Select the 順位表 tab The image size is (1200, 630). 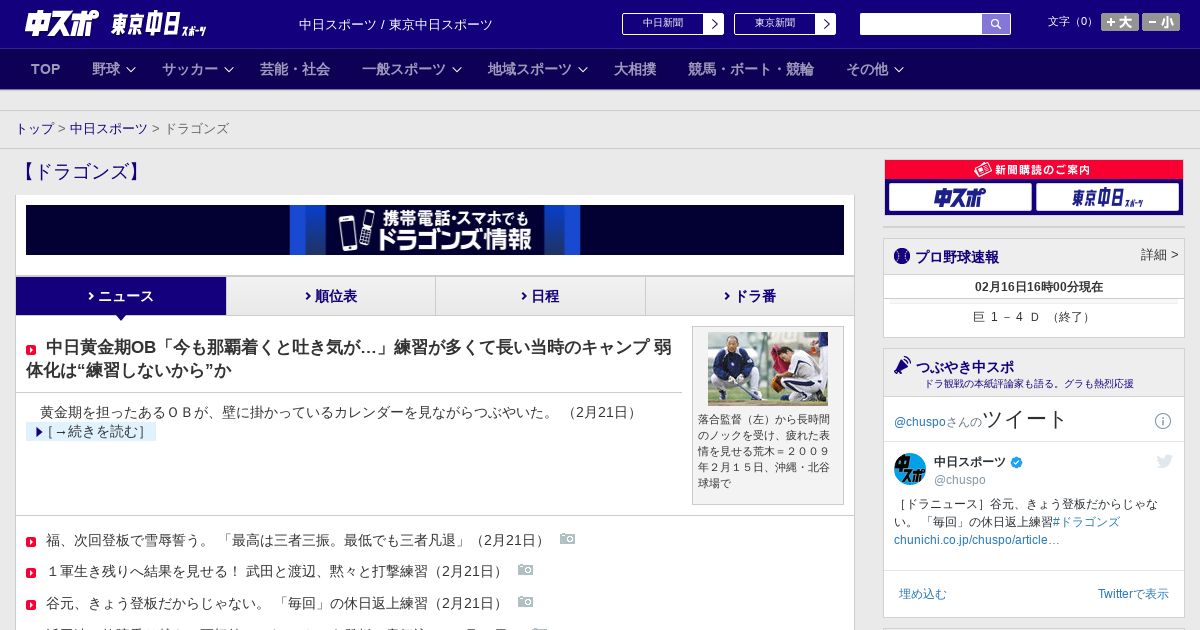point(331,296)
